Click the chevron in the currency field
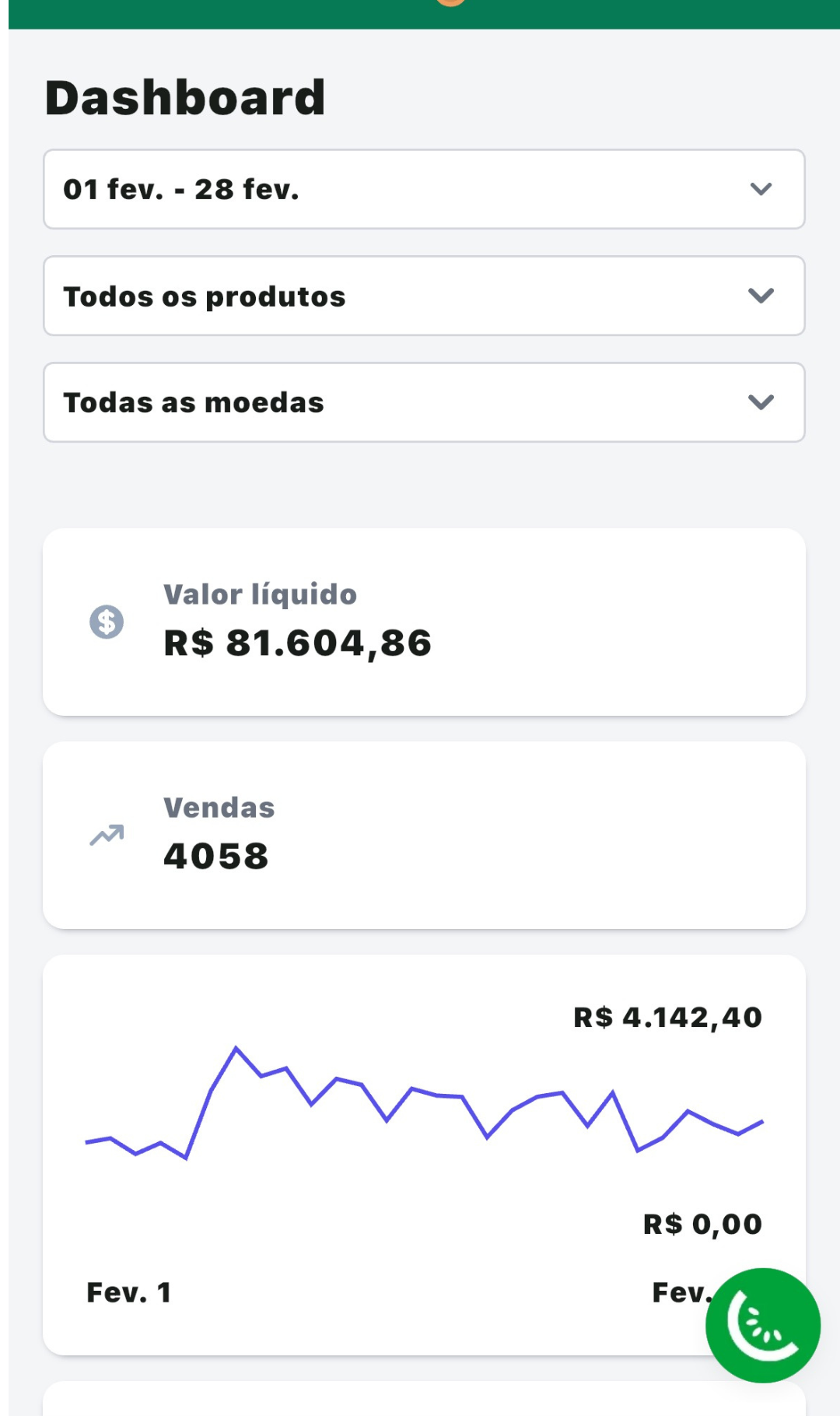 761,402
